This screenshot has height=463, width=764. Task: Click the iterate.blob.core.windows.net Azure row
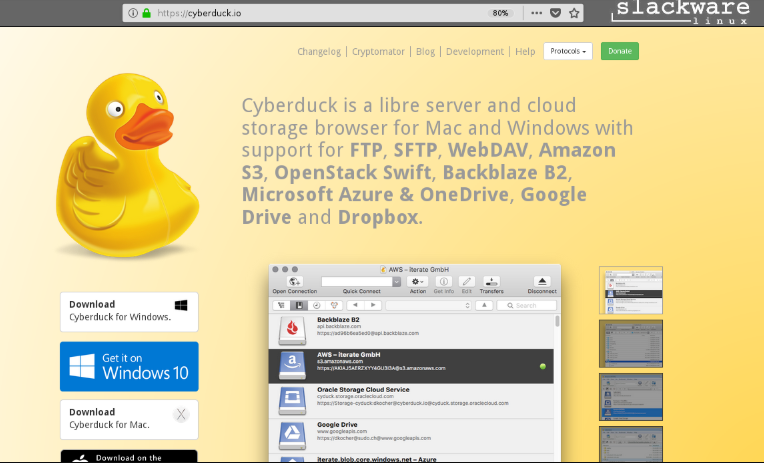(411, 459)
